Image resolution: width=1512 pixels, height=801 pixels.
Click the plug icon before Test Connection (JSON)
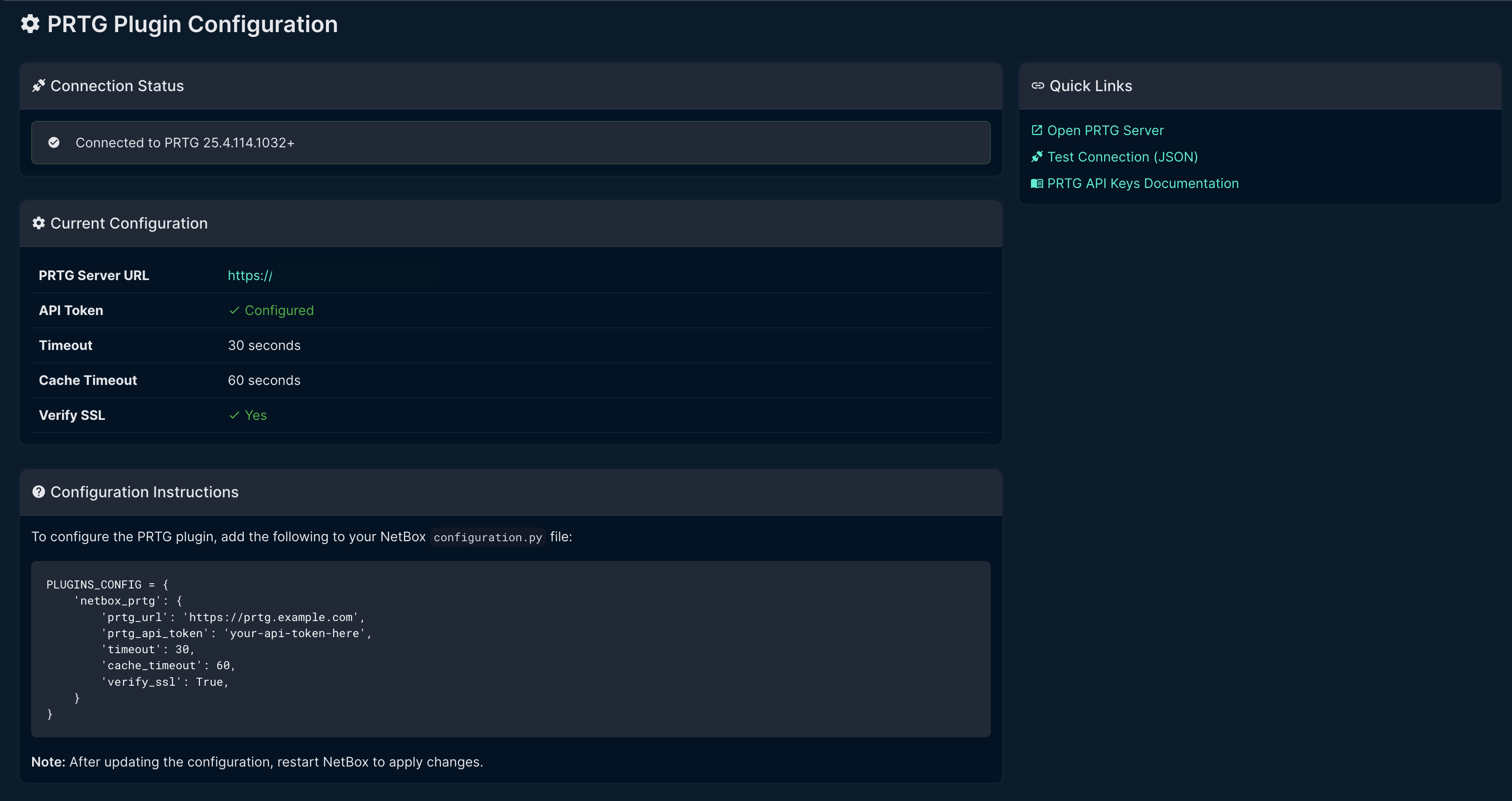(1037, 157)
